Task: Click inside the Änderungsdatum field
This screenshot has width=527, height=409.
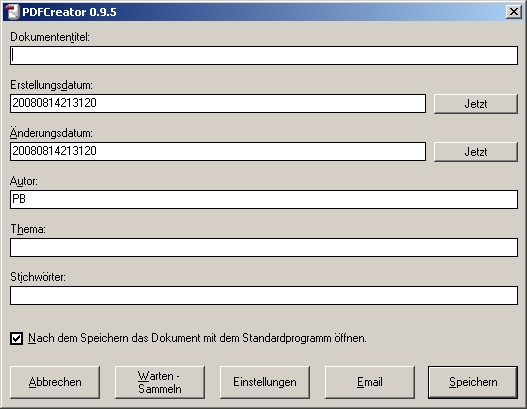Action: pos(218,152)
